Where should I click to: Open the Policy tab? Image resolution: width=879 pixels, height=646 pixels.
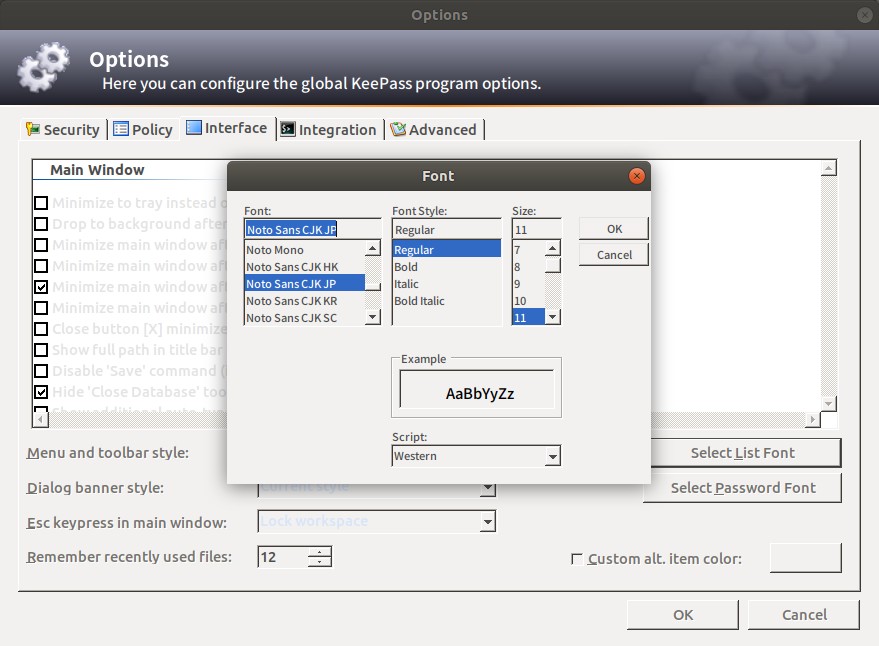point(143,130)
